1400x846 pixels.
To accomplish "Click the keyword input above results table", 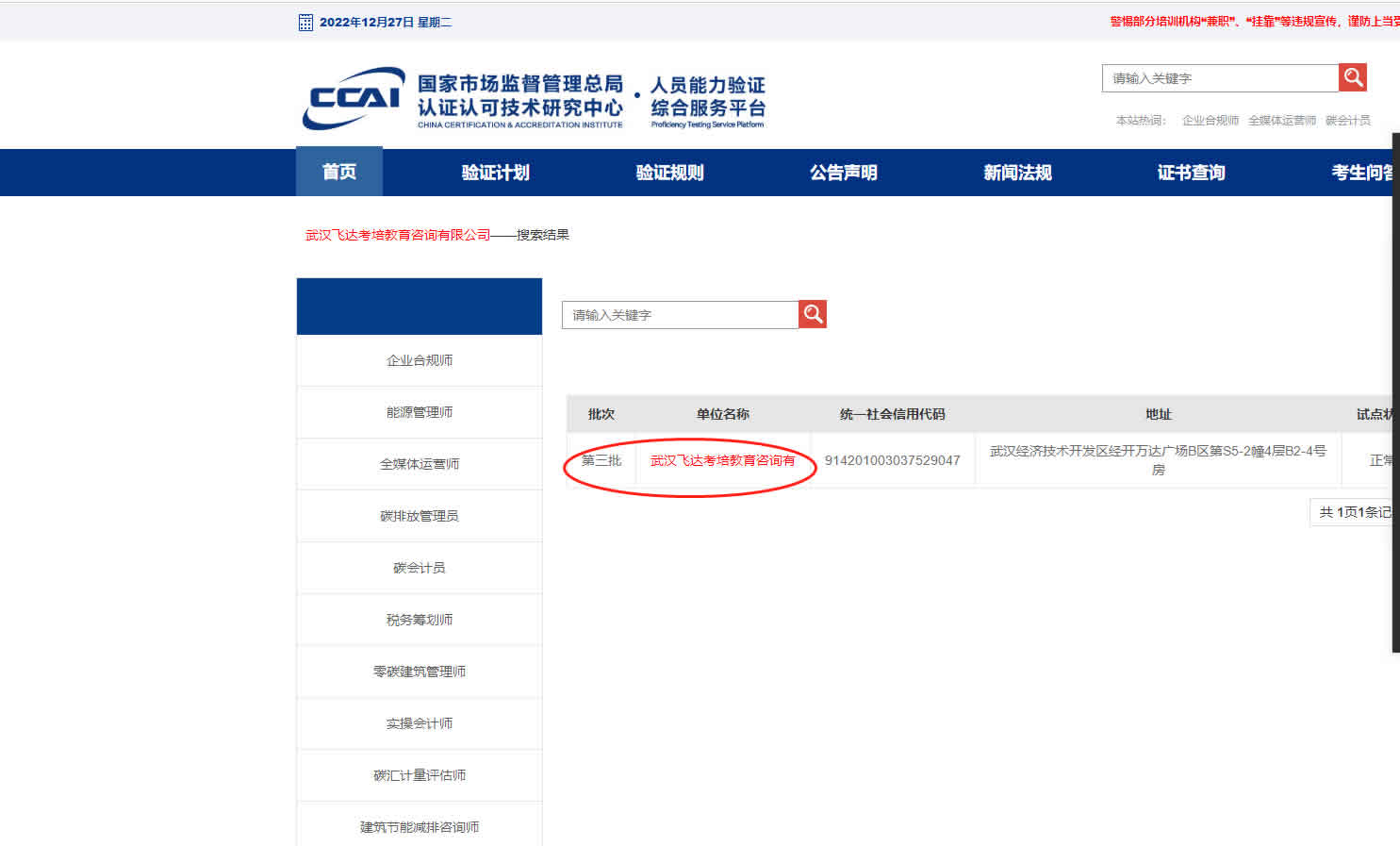I will 680,315.
